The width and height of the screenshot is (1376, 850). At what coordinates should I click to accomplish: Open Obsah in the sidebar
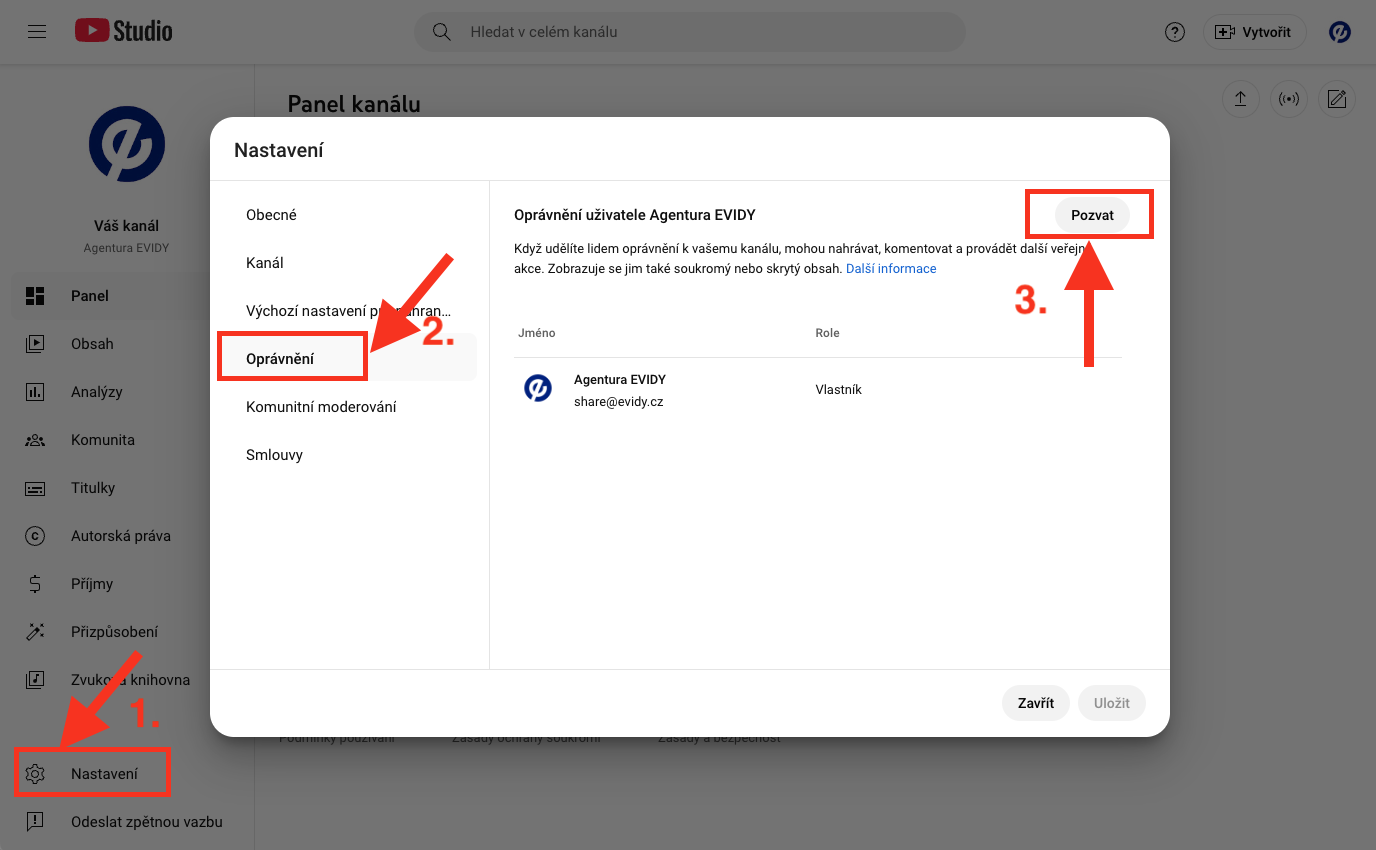[x=92, y=344]
